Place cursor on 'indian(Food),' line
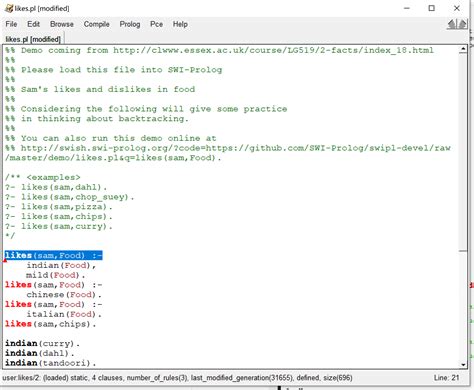 coord(61,265)
